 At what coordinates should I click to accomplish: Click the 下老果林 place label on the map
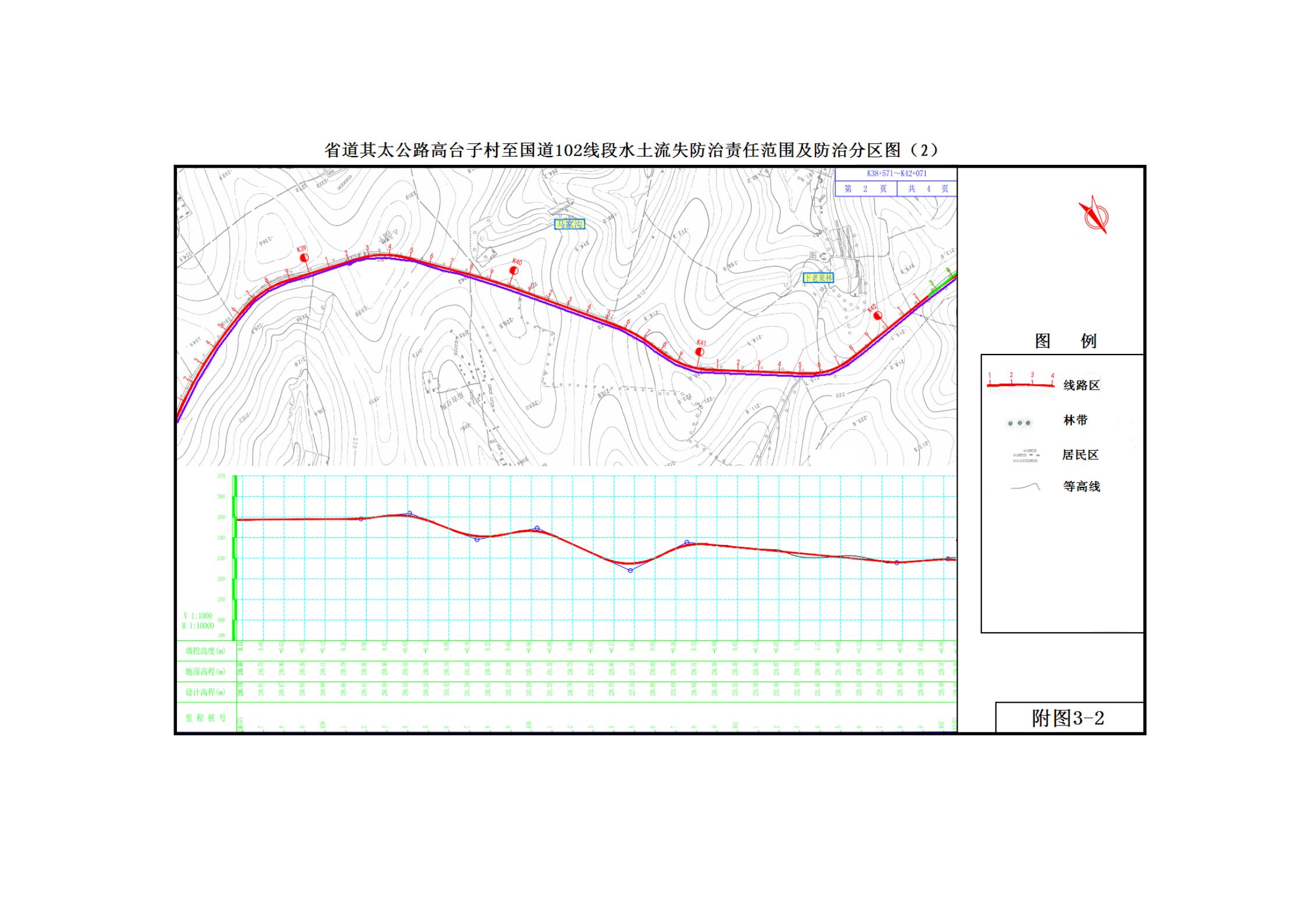pyautogui.click(x=818, y=278)
